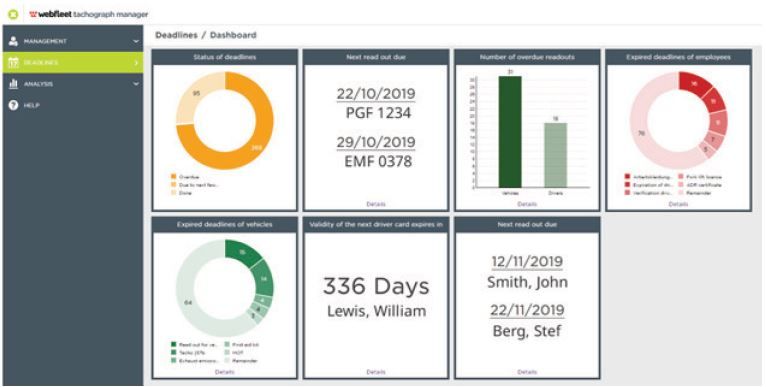Screen dimensions: 766x387
Task: Open Details under driver card validity widget
Action: [376, 372]
